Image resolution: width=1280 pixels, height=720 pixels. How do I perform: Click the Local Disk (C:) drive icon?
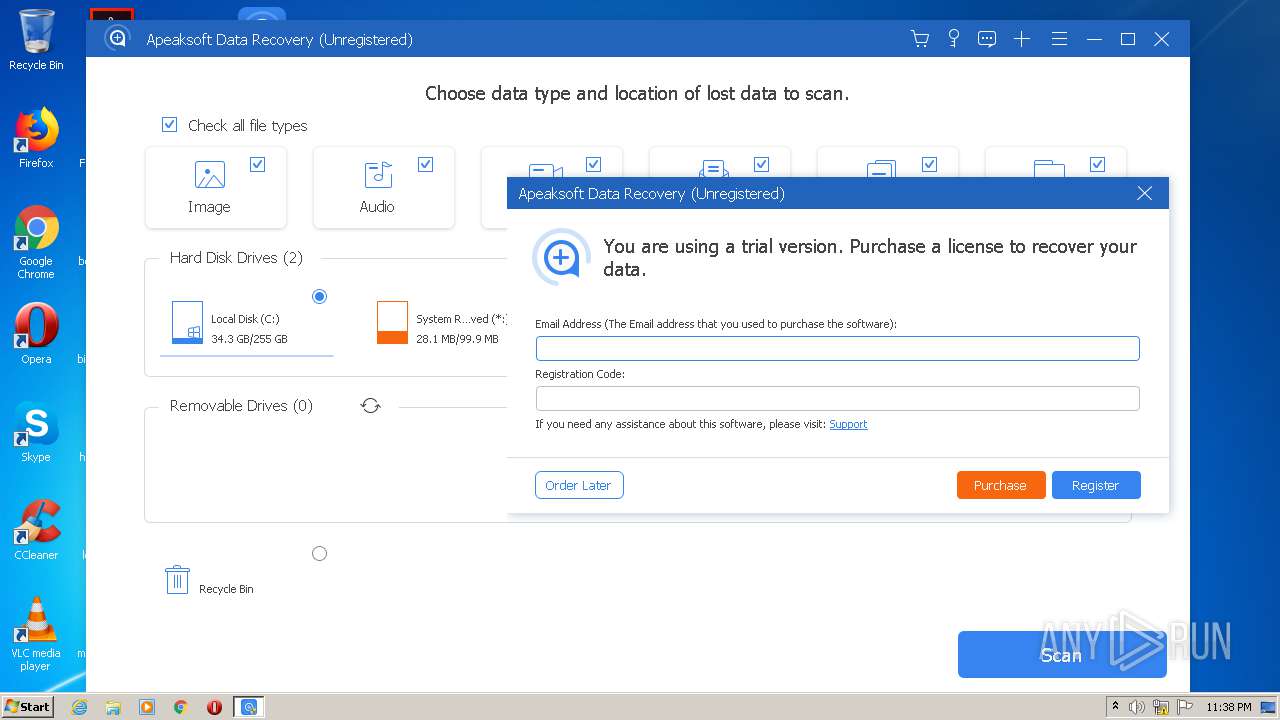click(x=188, y=322)
